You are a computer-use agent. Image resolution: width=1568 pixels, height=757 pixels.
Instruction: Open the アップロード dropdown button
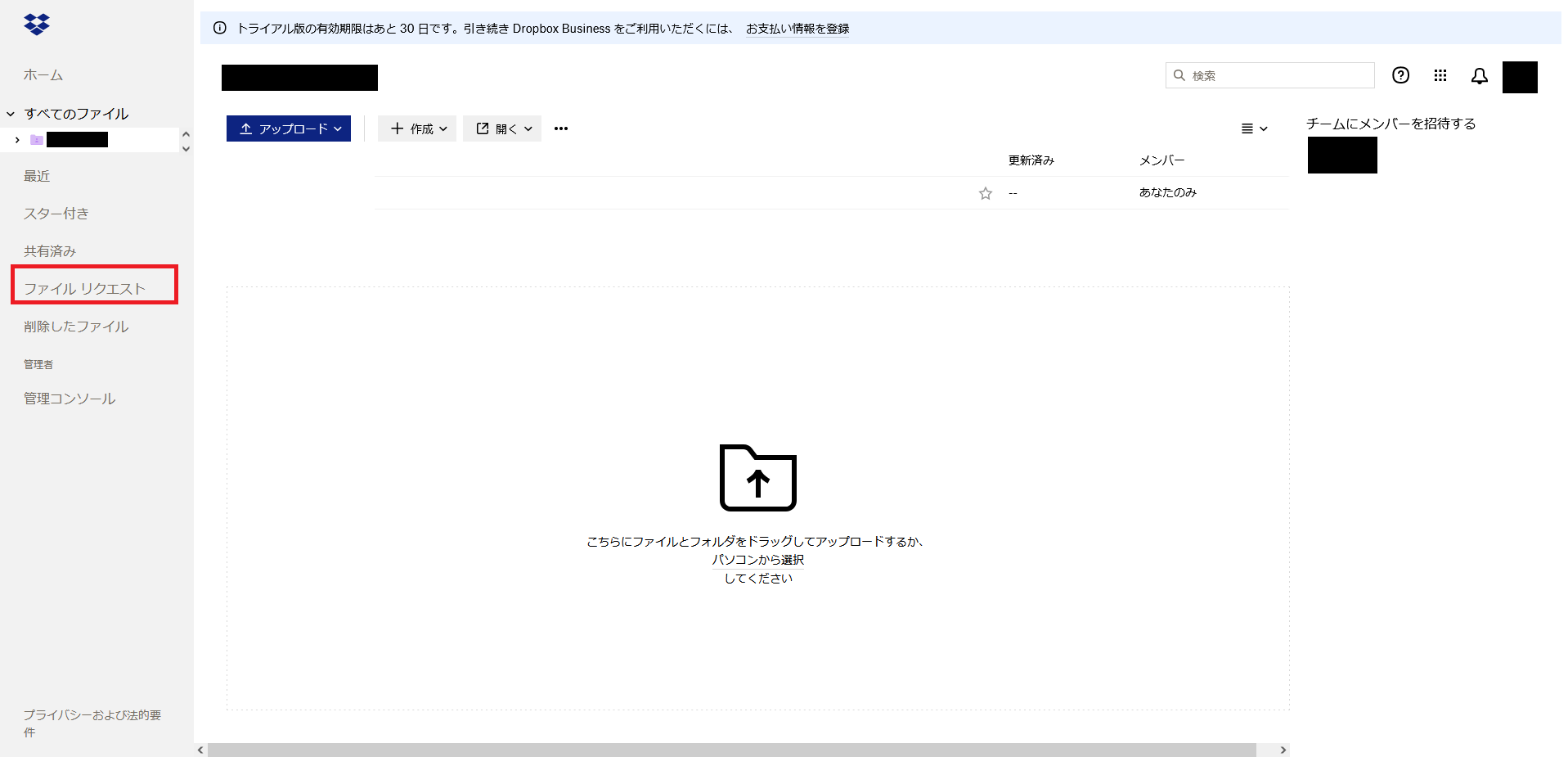coord(289,128)
